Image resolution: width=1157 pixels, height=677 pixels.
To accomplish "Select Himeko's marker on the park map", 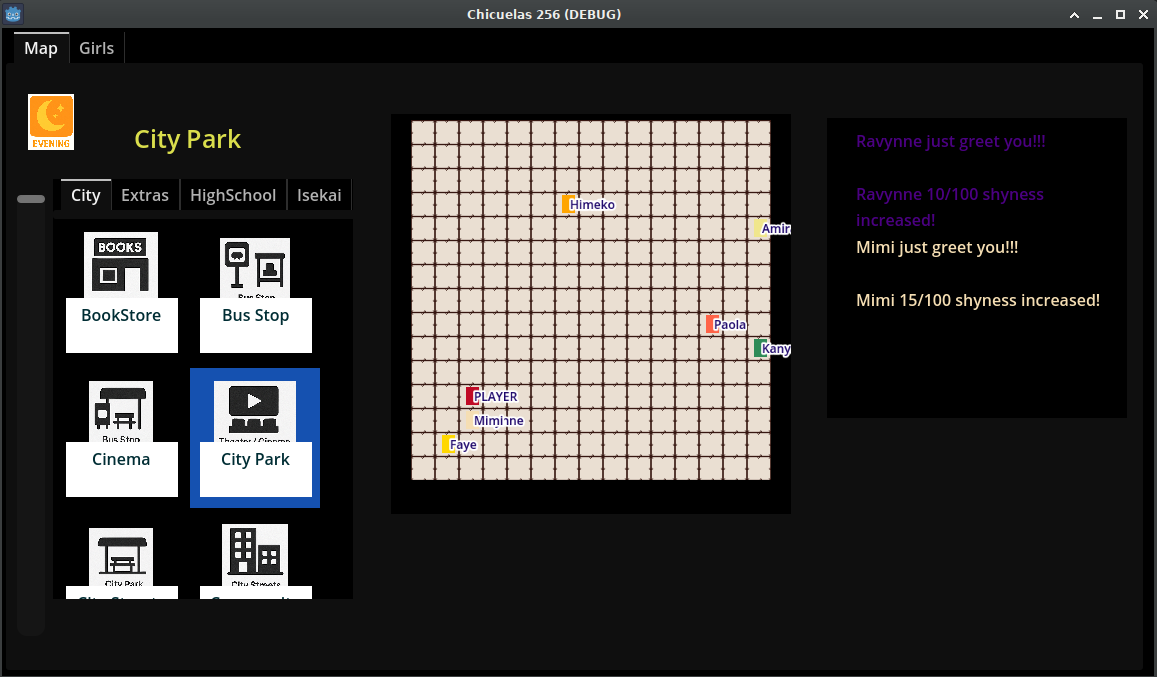I will pyautogui.click(x=568, y=205).
